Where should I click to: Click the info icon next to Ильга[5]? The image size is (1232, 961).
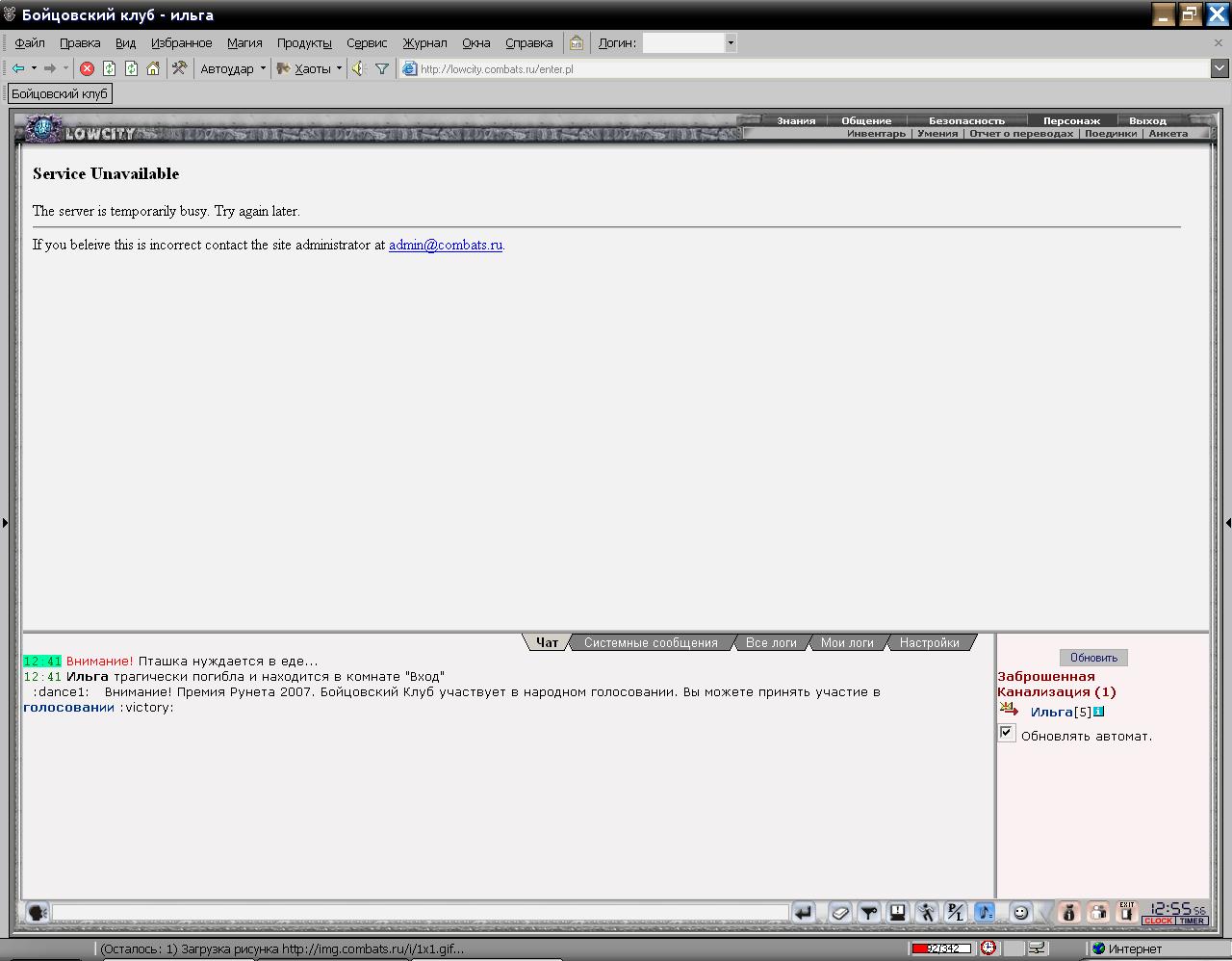tap(1099, 712)
